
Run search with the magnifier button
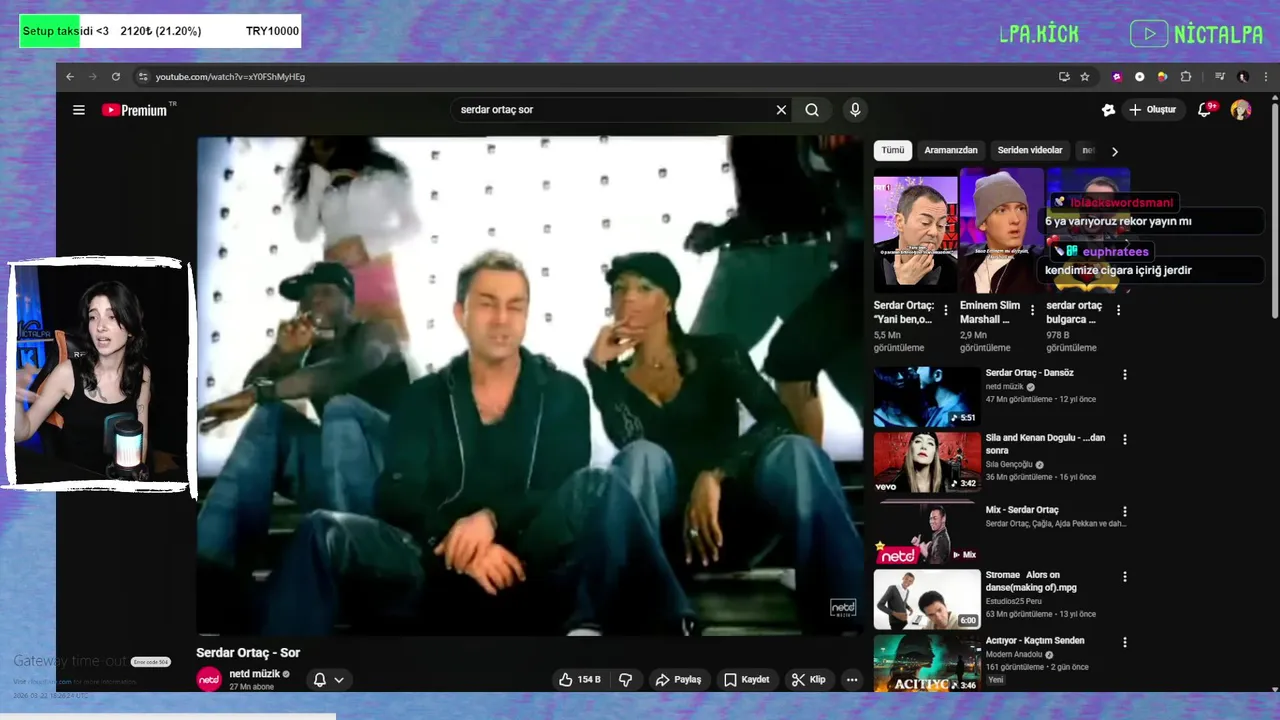pyautogui.click(x=812, y=110)
